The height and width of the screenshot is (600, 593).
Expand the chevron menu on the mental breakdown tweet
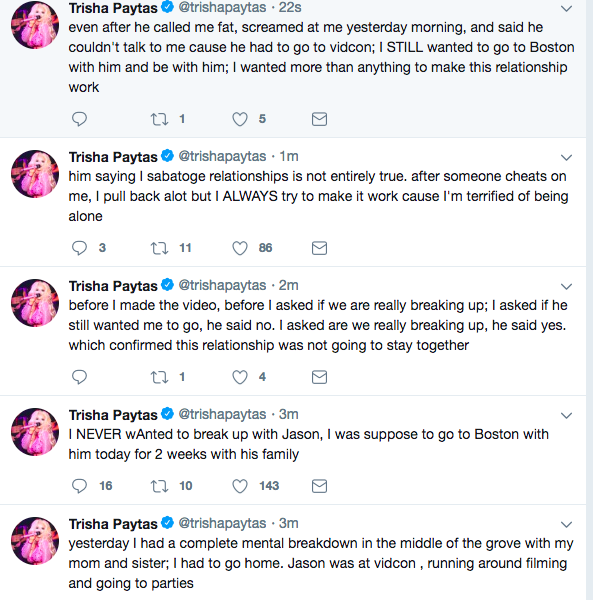pyautogui.click(x=566, y=524)
